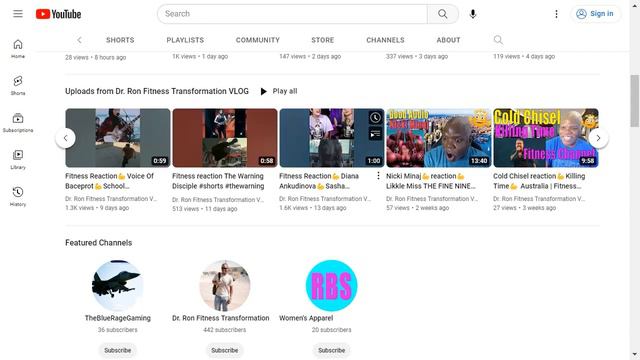Open Dr. Ron Fitness Transformation channel avatar

[224, 285]
